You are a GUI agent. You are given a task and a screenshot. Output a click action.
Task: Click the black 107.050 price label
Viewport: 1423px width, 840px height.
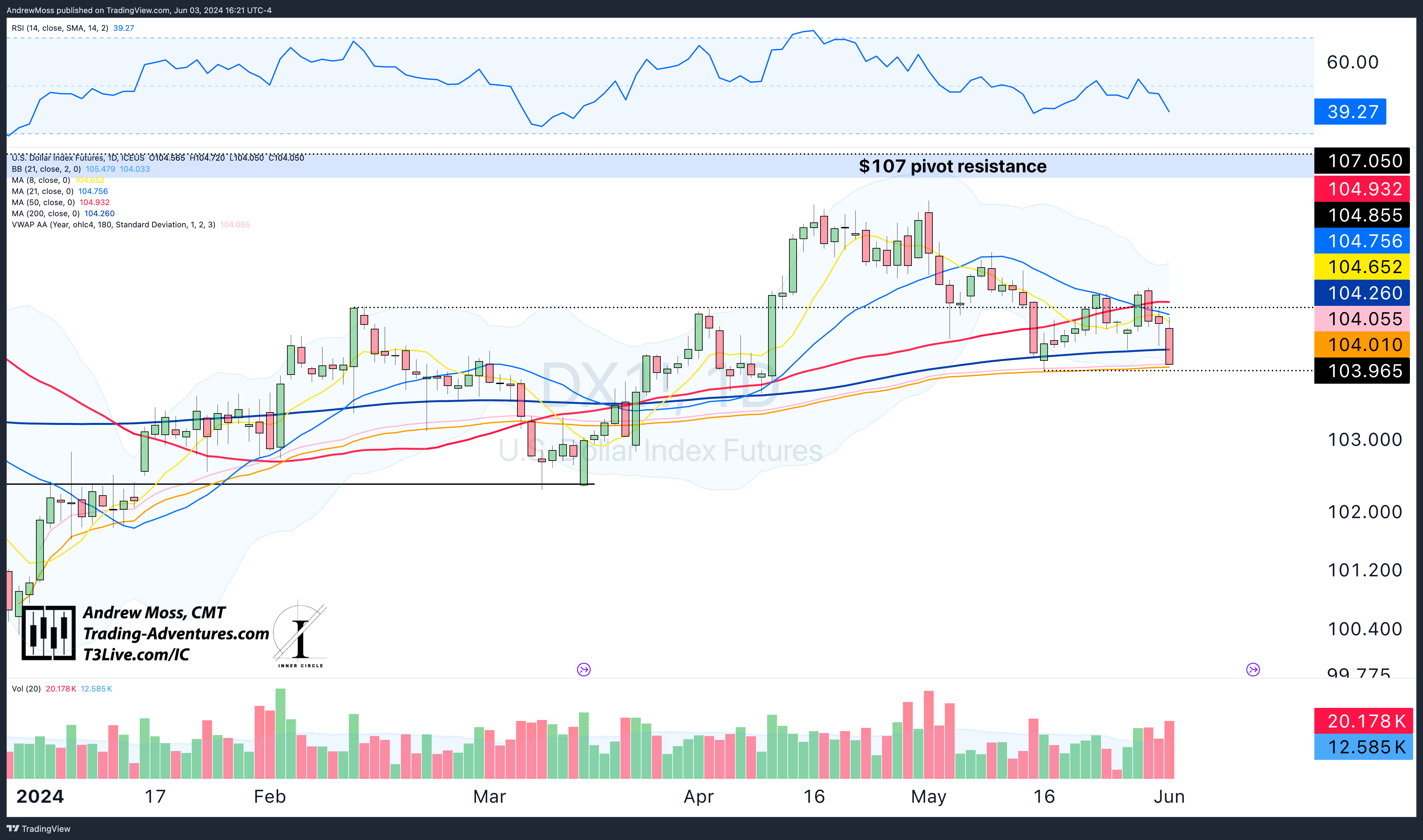click(1362, 161)
